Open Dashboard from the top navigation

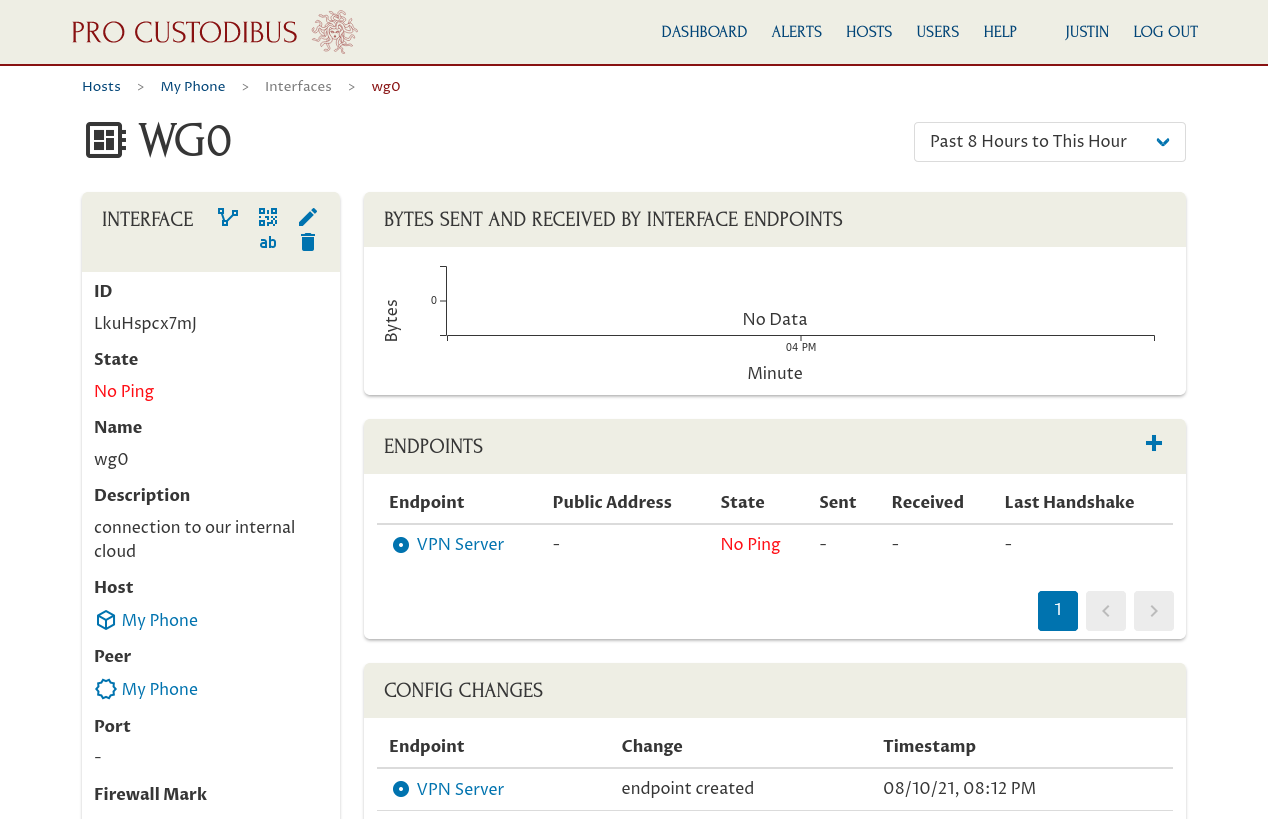[704, 32]
